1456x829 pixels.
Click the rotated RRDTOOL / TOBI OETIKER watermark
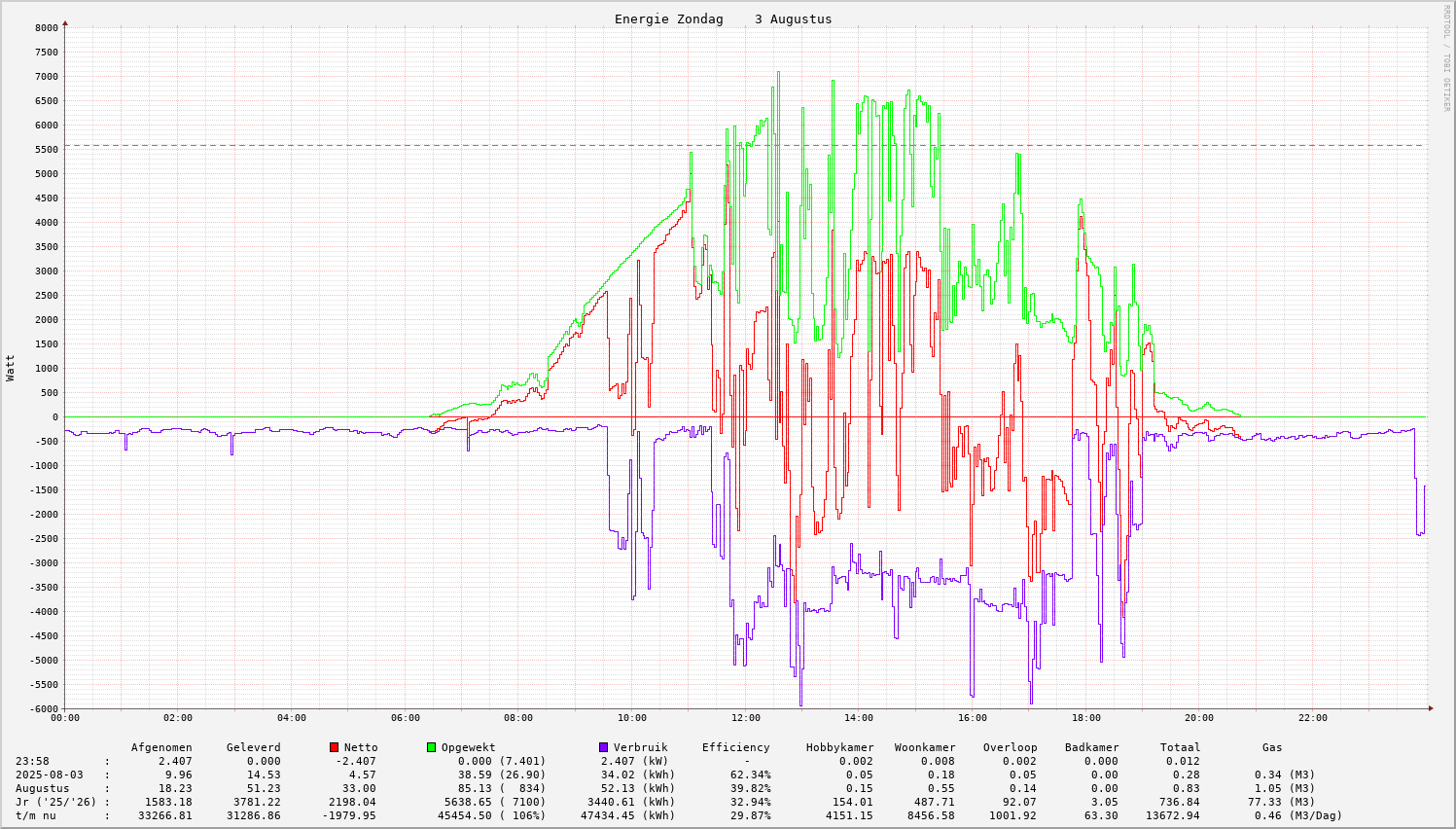(x=1446, y=57)
